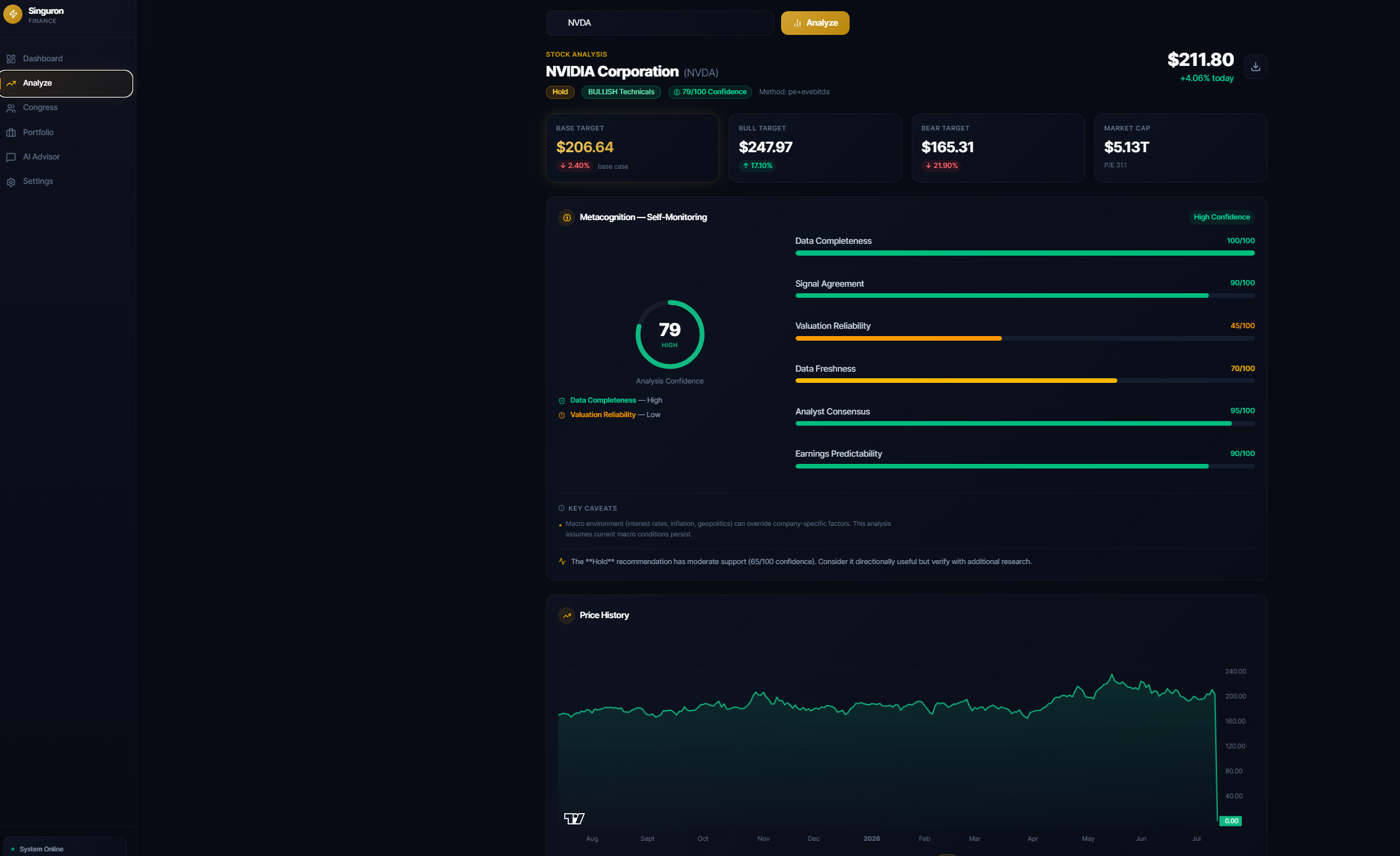Click the 95/100 Analyst Consensus score
This screenshot has width=1400, height=856.
pos(1242,411)
